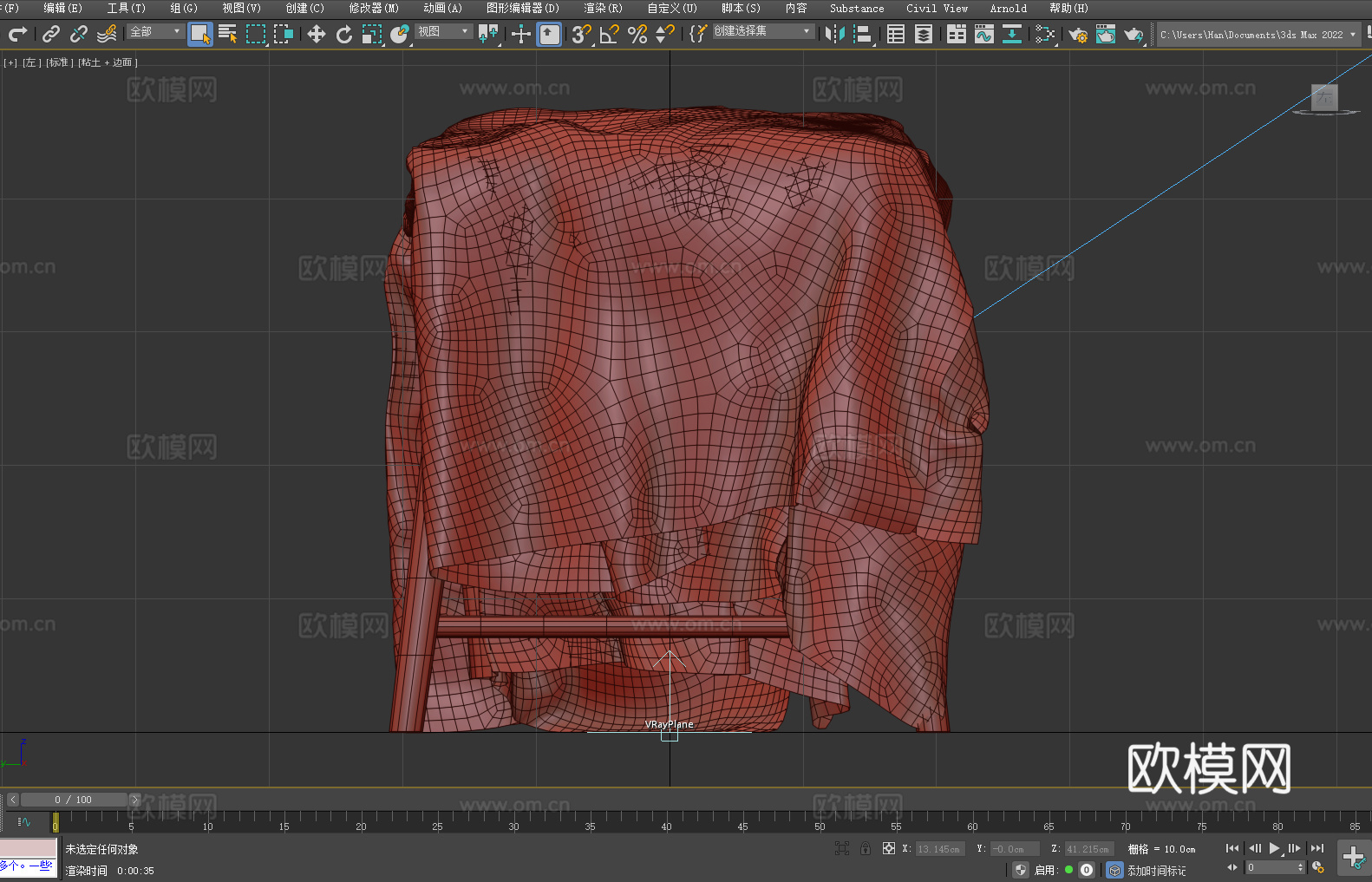Click the 0 / 100 time slider

[x=74, y=800]
